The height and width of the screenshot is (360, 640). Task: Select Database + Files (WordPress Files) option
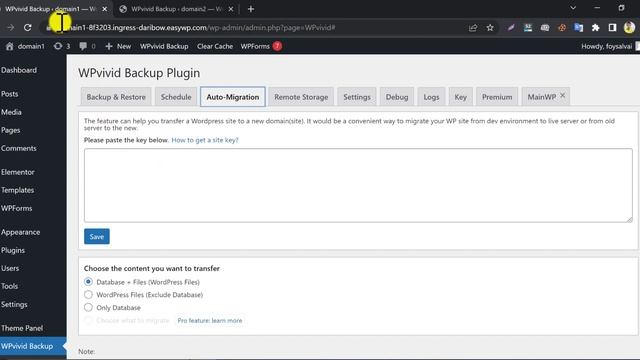[88, 282]
